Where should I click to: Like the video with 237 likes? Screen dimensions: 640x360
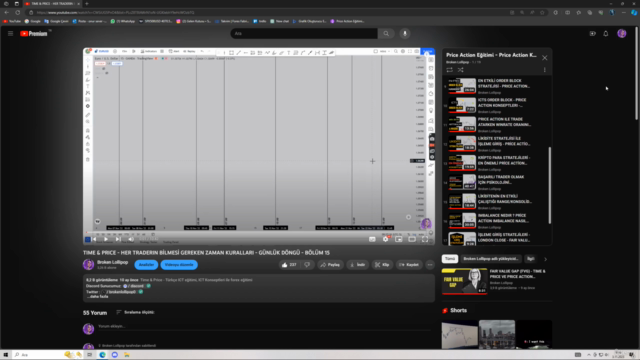289,265
